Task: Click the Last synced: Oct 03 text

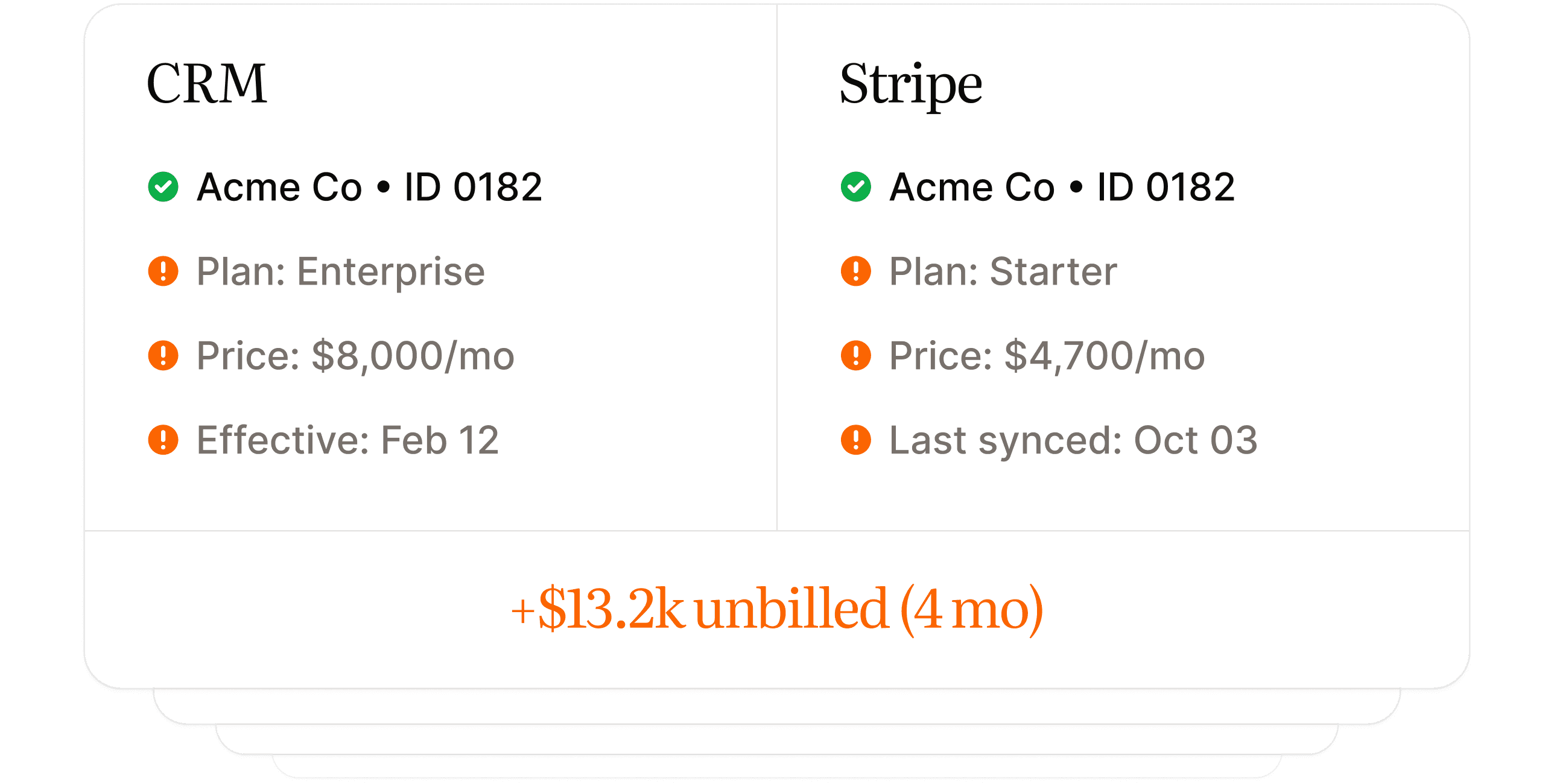Action: click(x=1073, y=440)
